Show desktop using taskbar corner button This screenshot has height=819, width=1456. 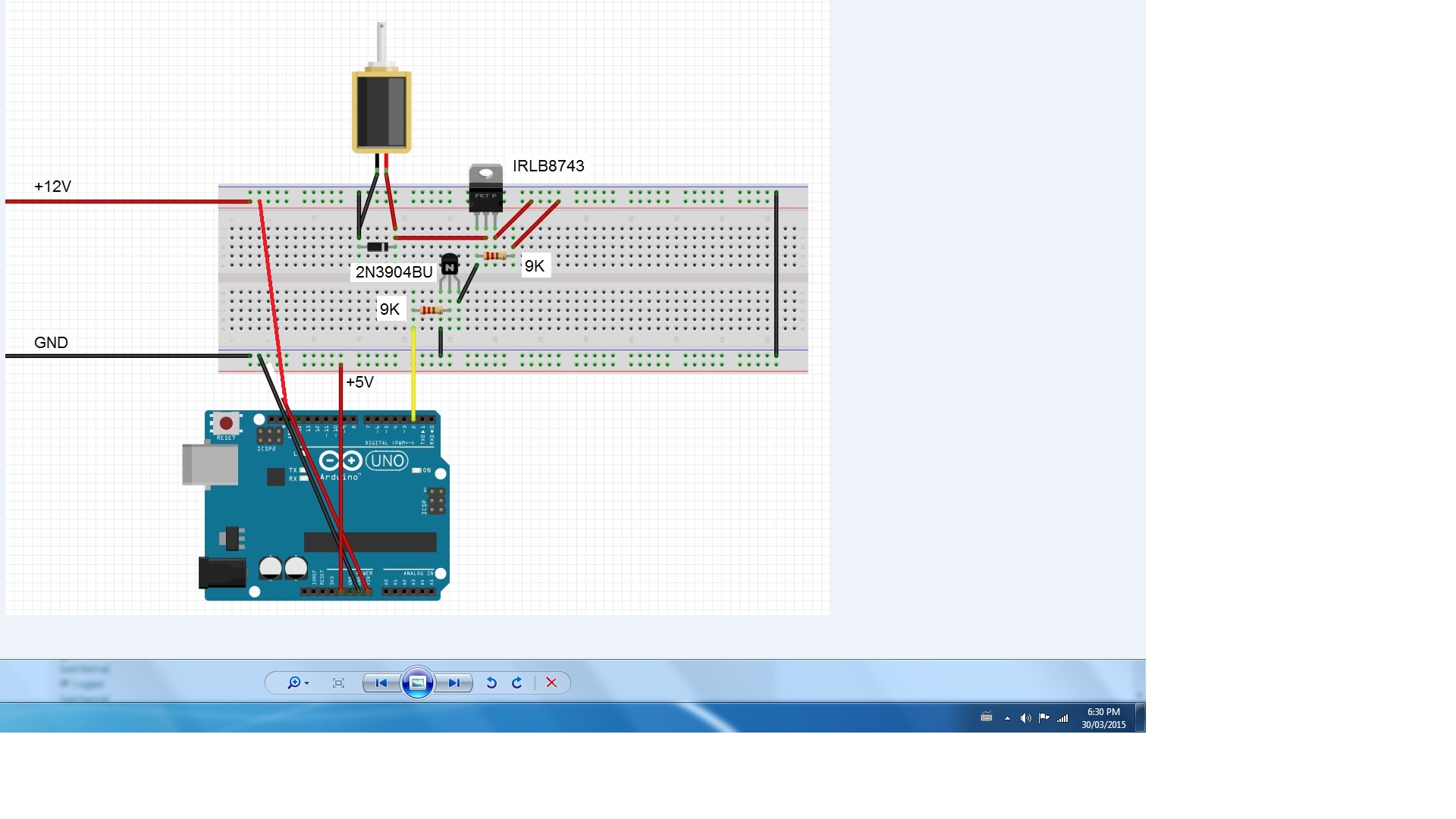(1141, 717)
